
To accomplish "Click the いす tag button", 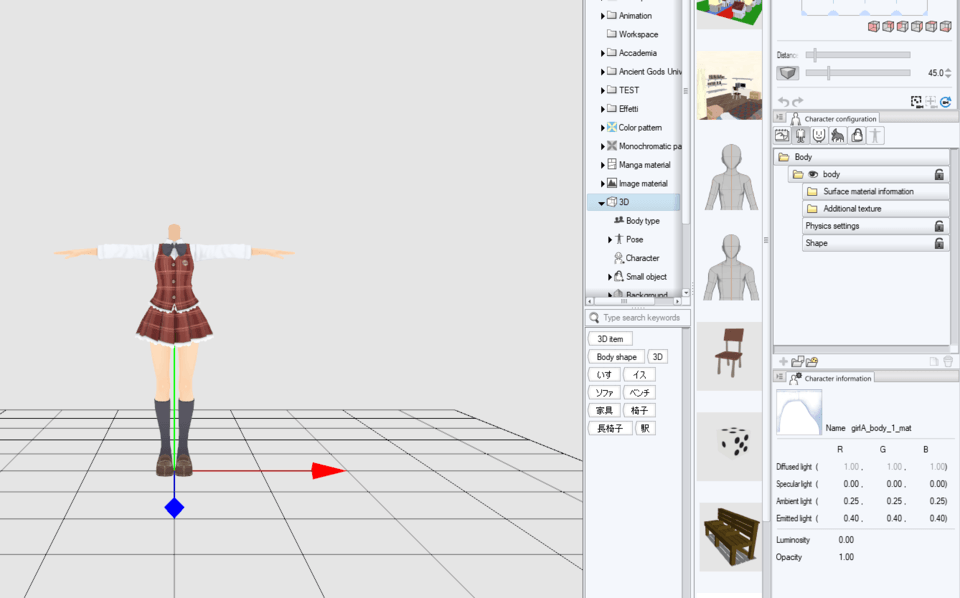I will point(604,375).
